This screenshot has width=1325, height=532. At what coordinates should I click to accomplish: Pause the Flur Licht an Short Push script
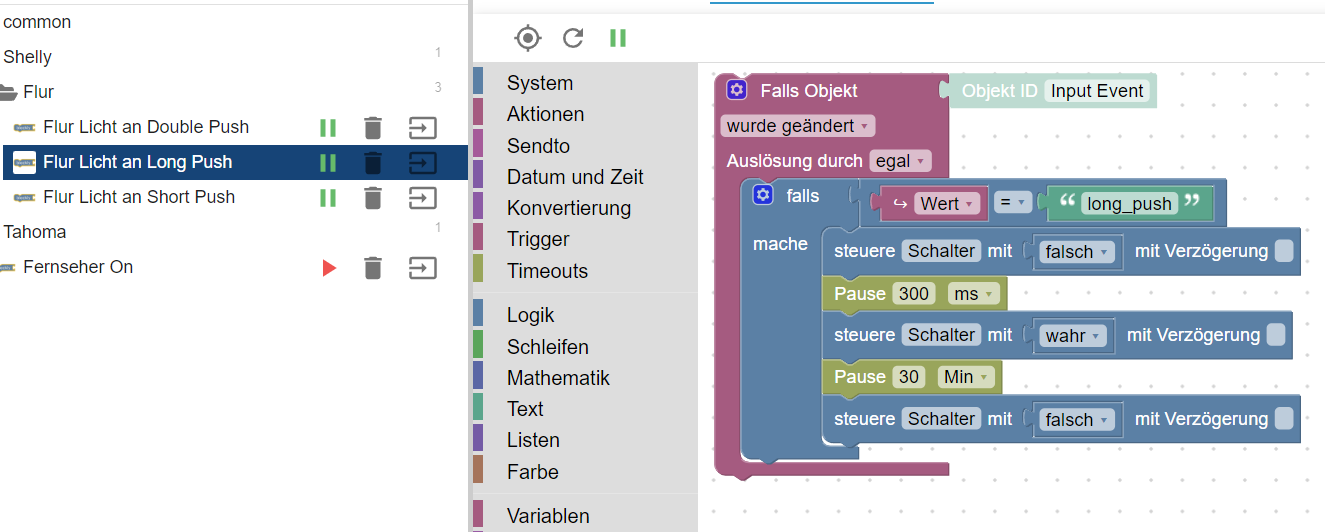[327, 198]
